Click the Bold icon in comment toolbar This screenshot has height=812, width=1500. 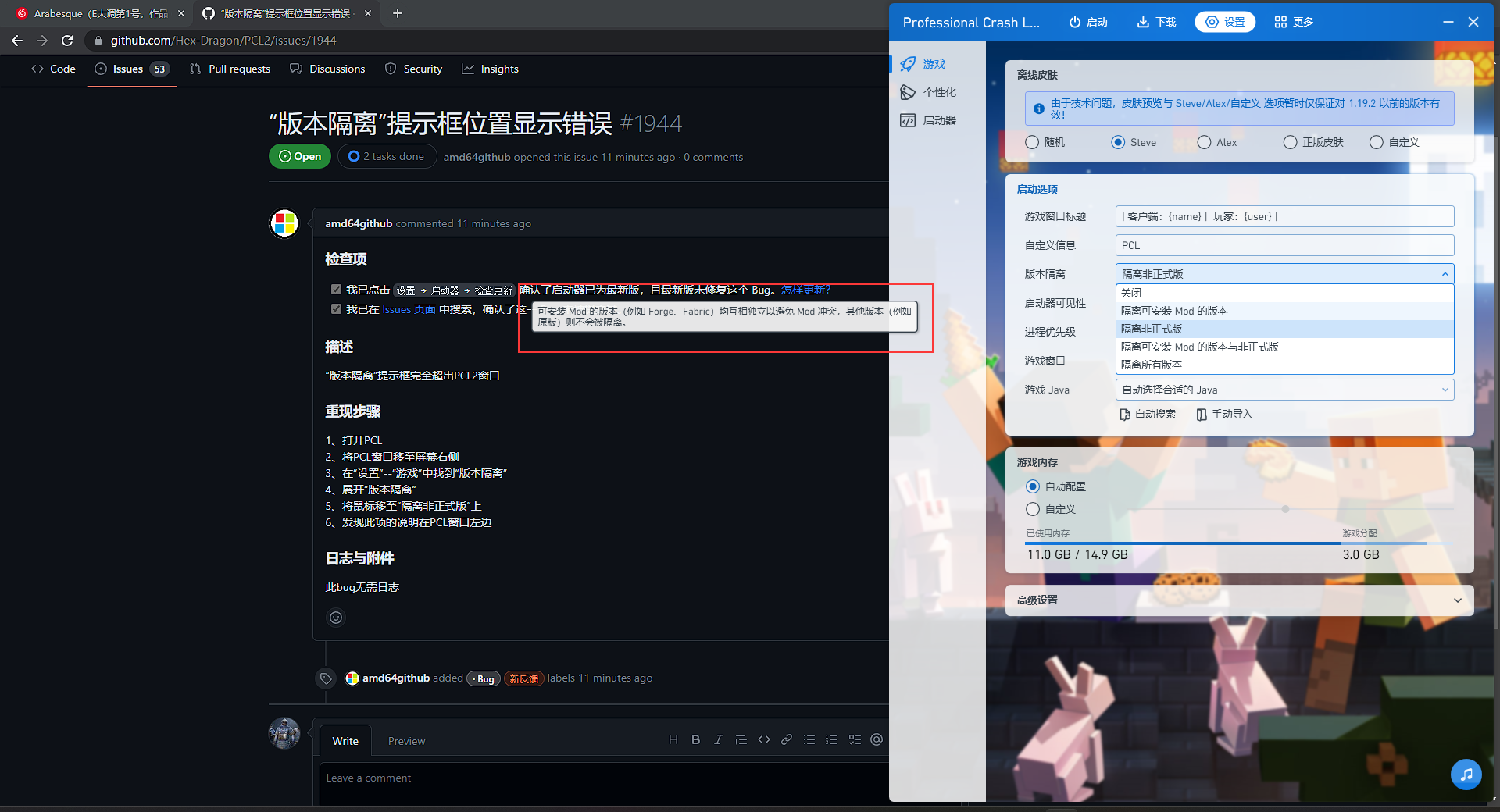[695, 739]
